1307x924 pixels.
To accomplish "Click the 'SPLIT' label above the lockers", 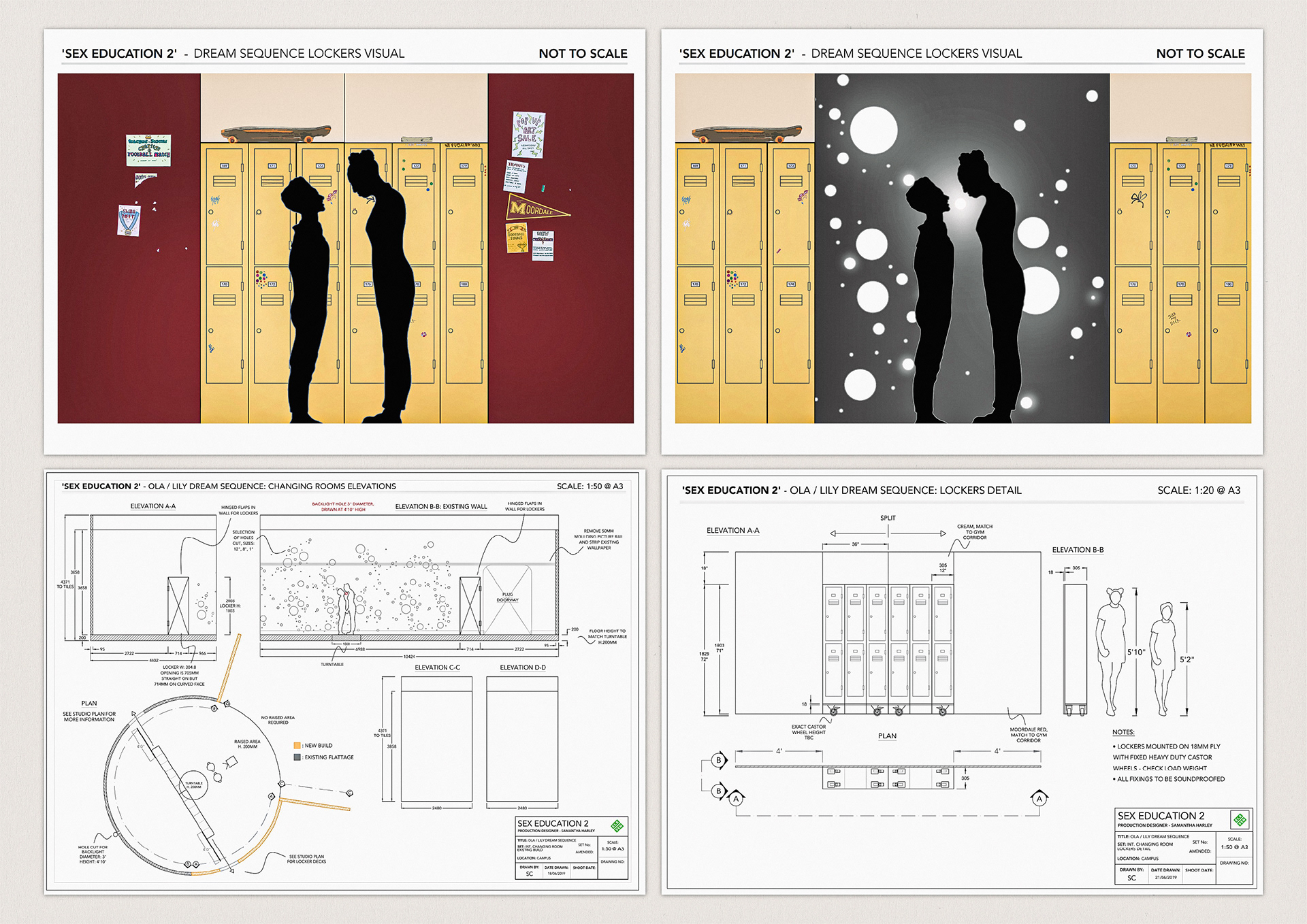I will click(888, 518).
